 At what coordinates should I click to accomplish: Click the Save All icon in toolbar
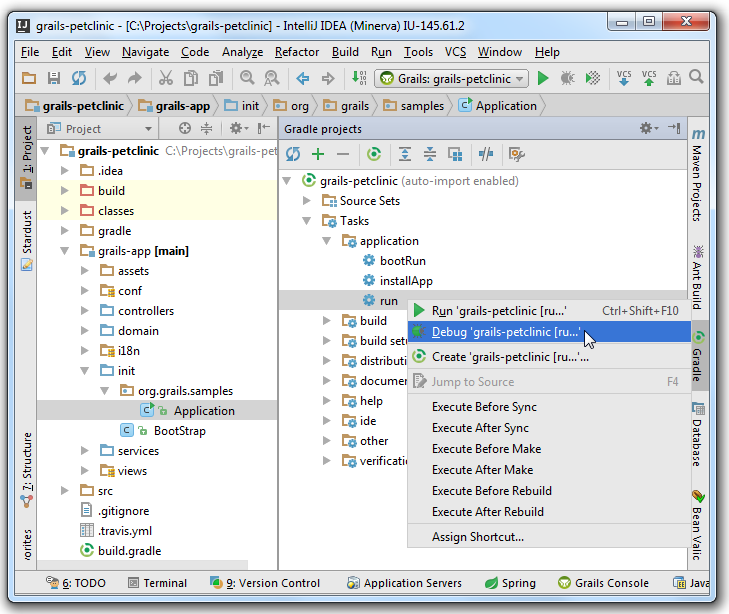[53, 78]
